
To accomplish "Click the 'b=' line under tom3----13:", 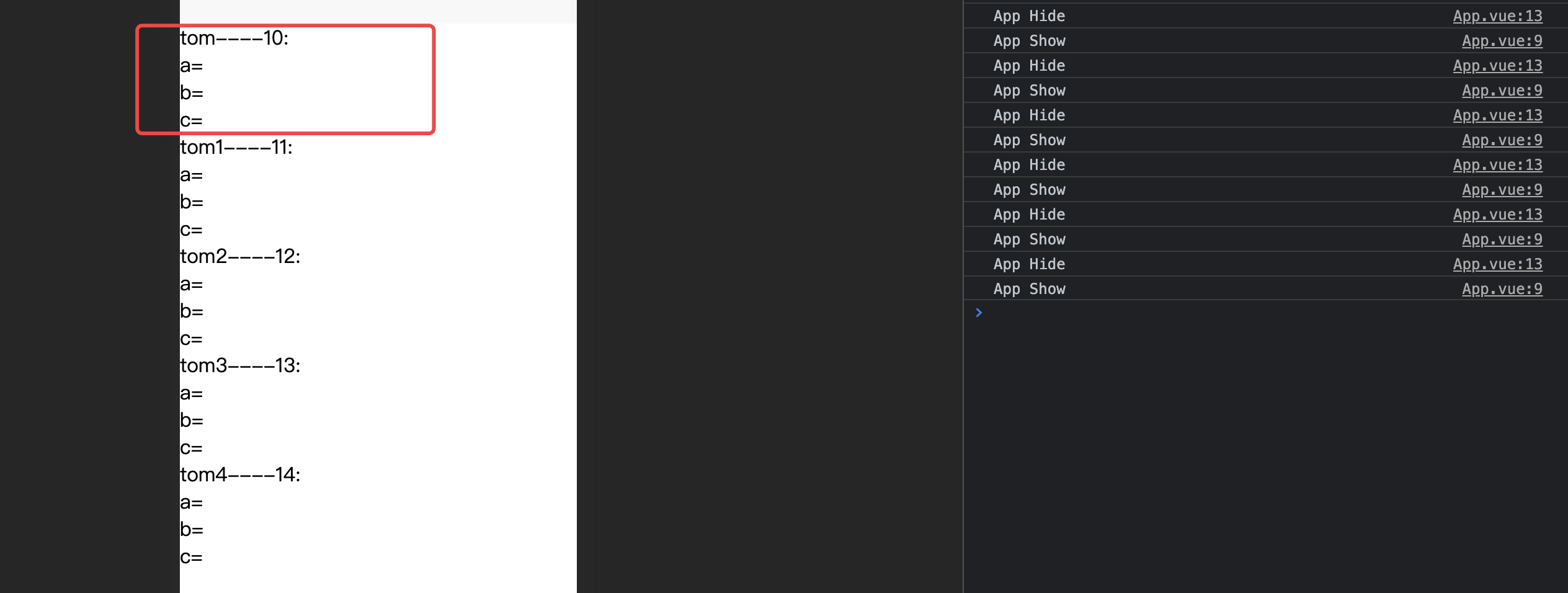I will point(191,420).
